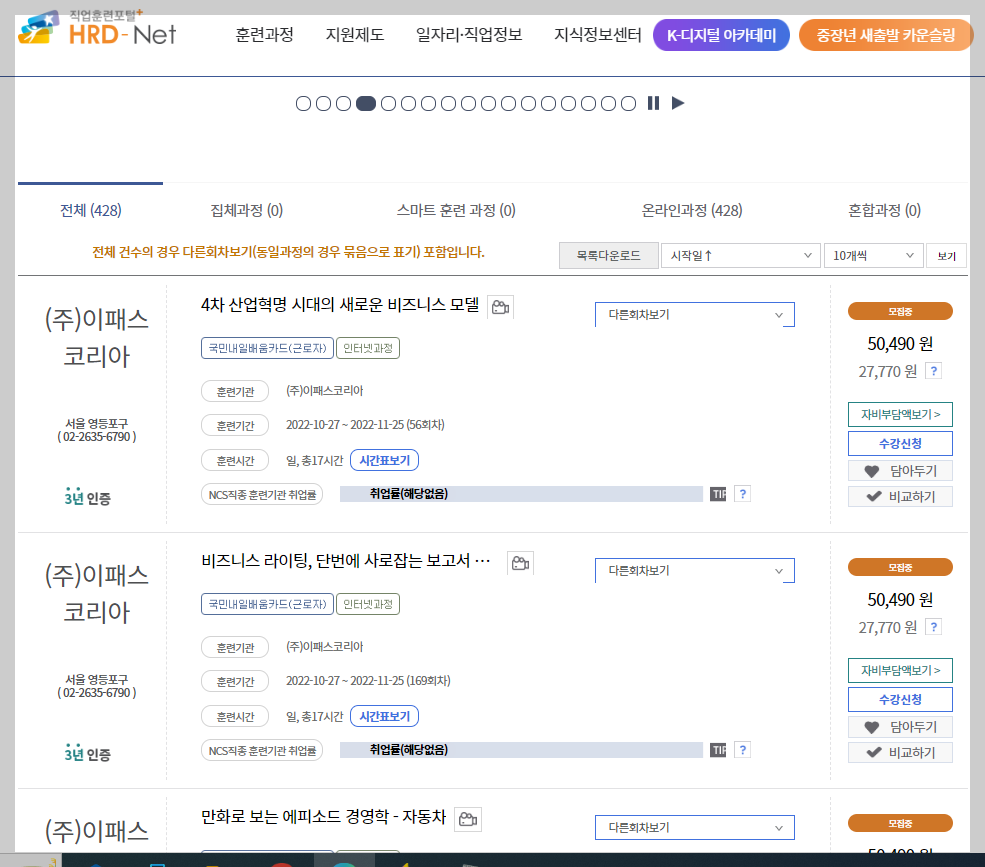Expand 다른회차보기 for 비즈니스 라이팅 course
The width and height of the screenshot is (985, 867).
coord(695,570)
